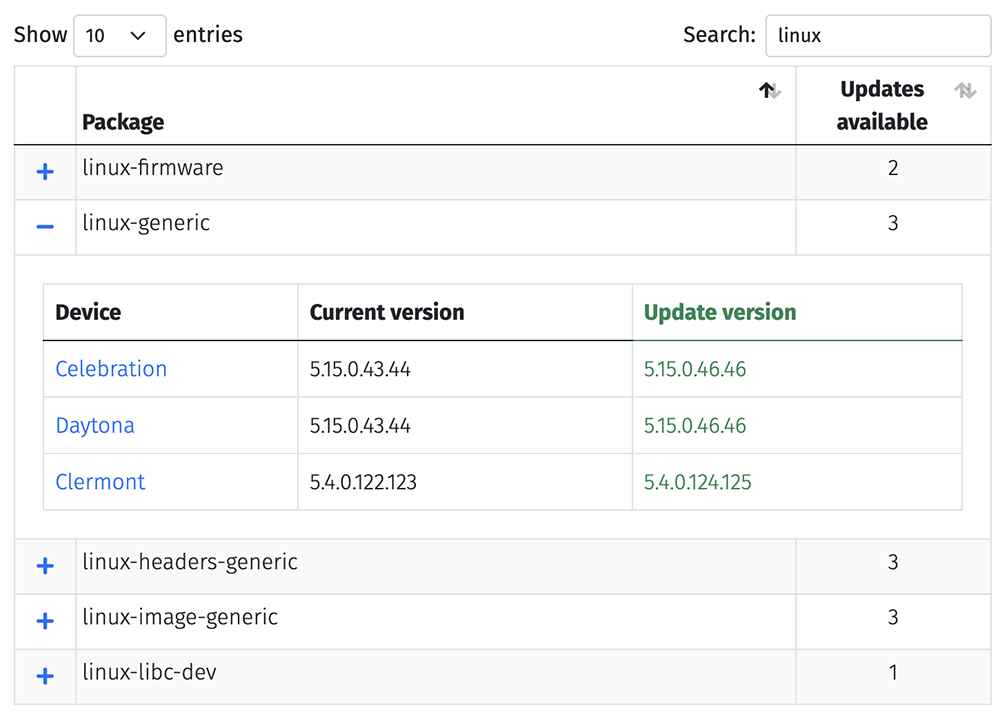Sort by the Updates available column
This screenshot has width=1000, height=714.
965,91
